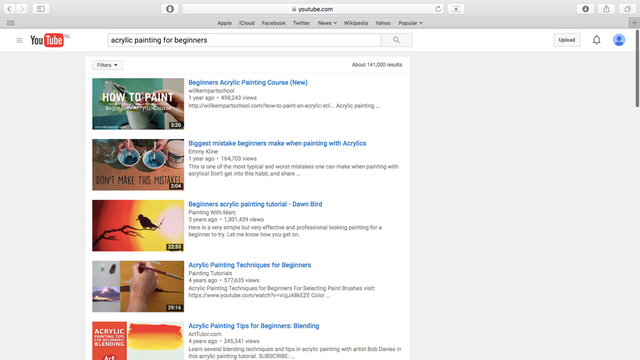Show Safari sidebar
This screenshot has width=640, height=360.
click(41, 9)
